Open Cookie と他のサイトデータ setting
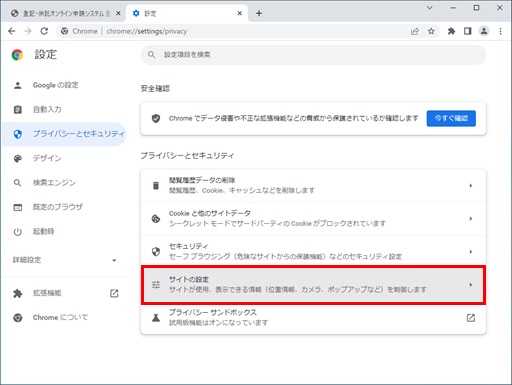This screenshot has width=512, height=385. pos(313,219)
